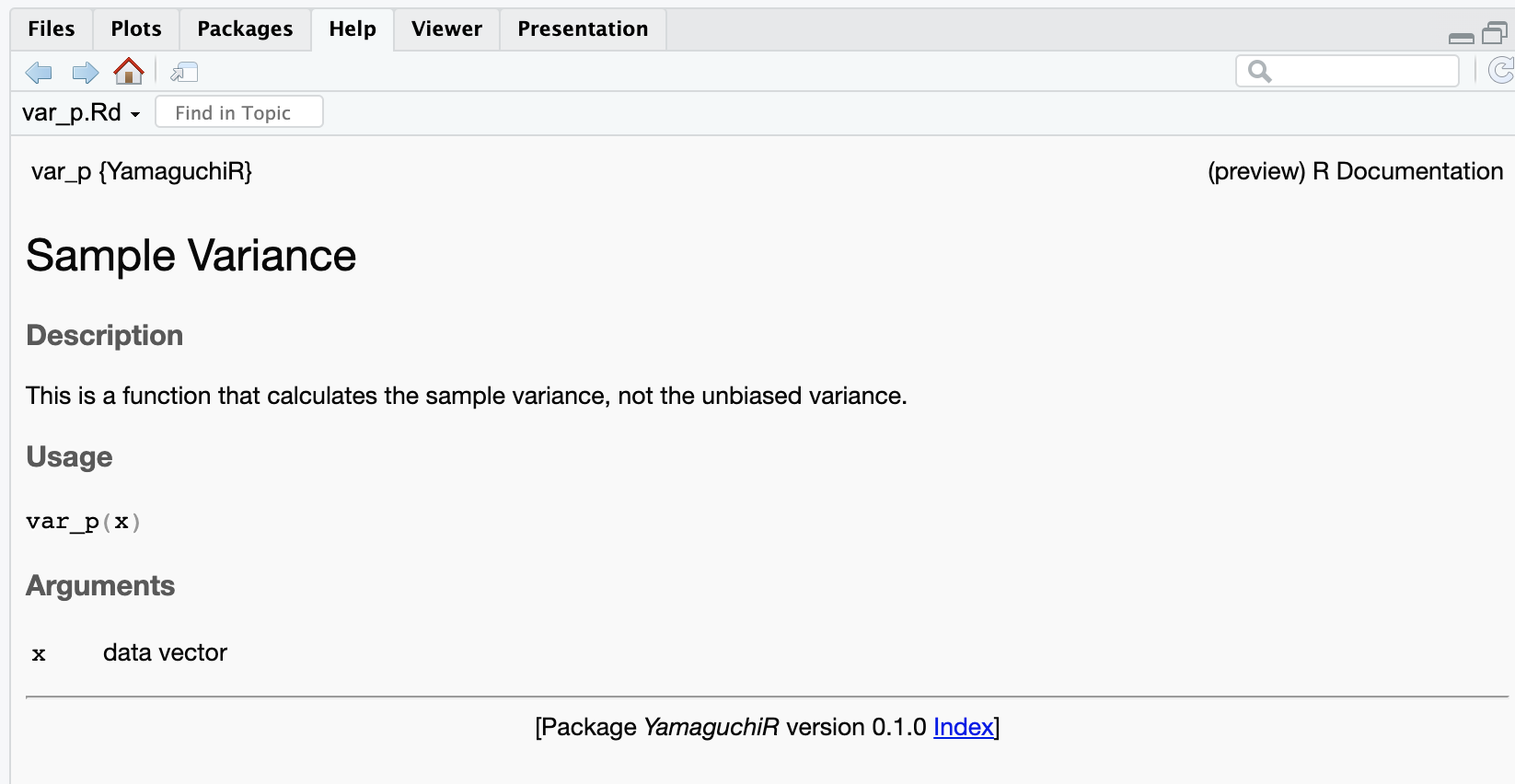
Task: Open the Packages tab
Action: [x=245, y=29]
